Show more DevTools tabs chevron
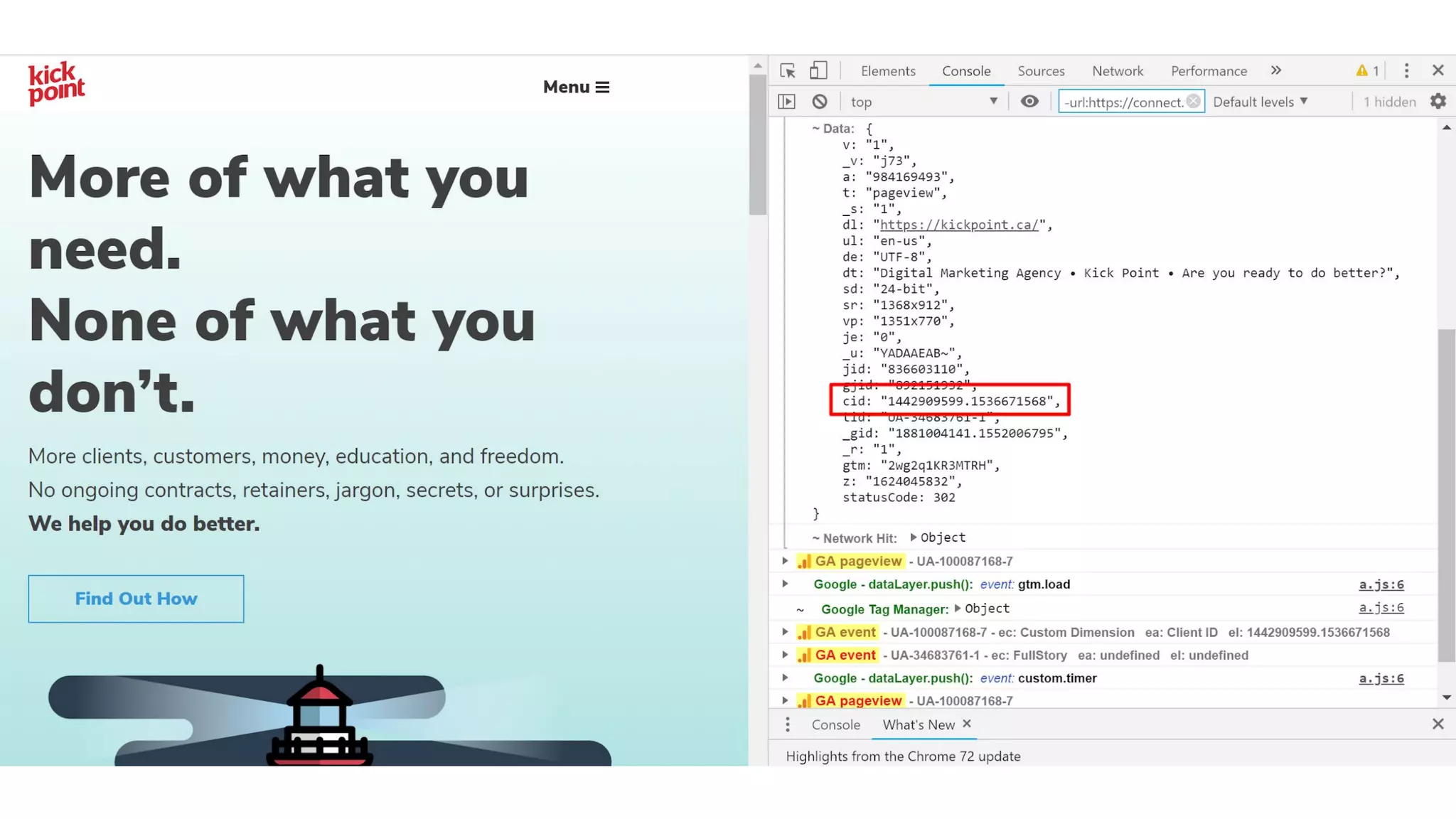The width and height of the screenshot is (1456, 819). (x=1276, y=70)
